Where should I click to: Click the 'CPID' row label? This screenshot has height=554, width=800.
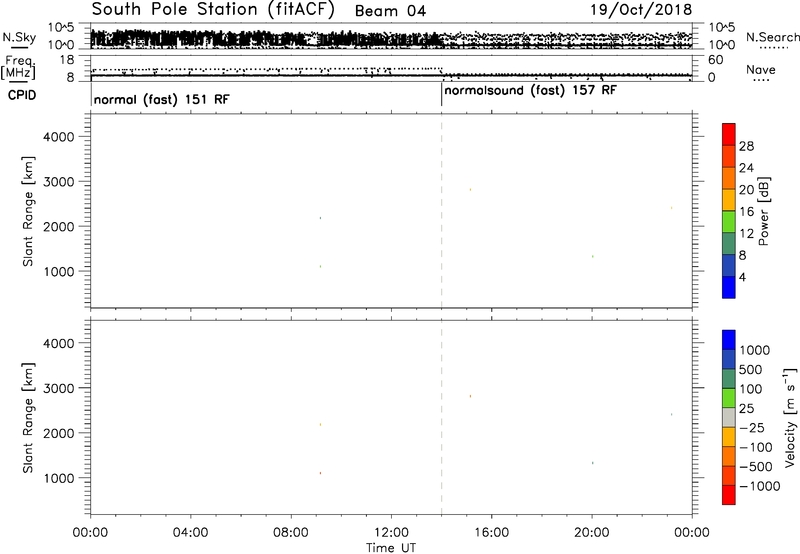tap(22, 95)
